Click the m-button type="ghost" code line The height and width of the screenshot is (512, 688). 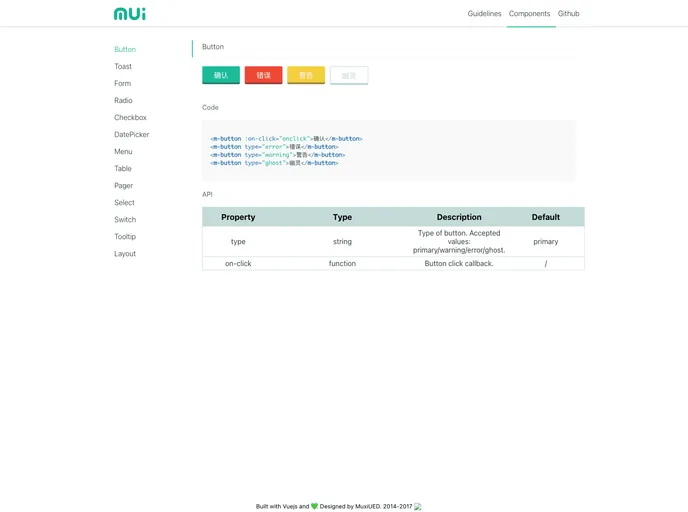pyautogui.click(x=274, y=163)
